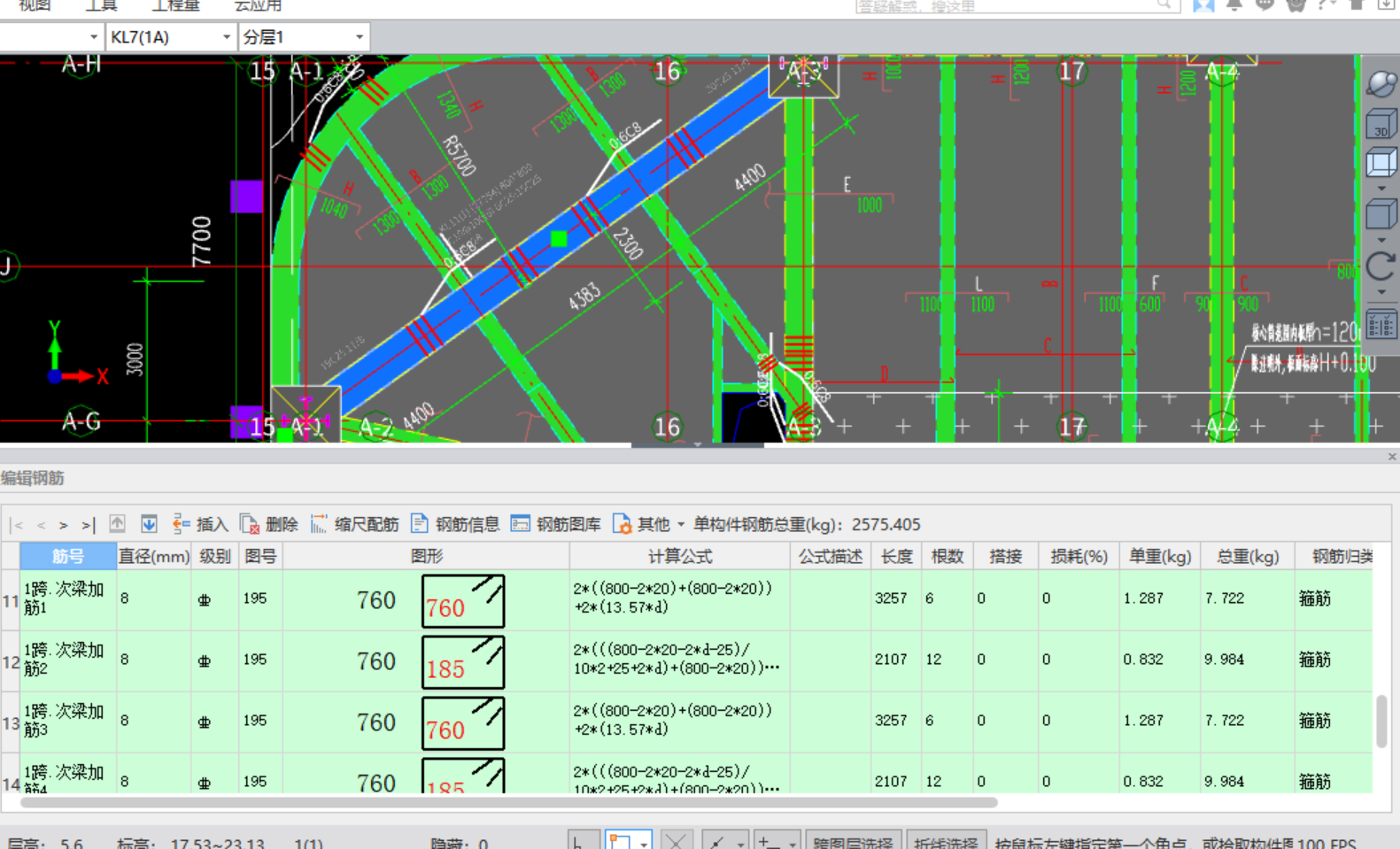Select row 13 次梁加筋3 name cell
Viewport: 1400px width, 849px height.
(x=68, y=722)
